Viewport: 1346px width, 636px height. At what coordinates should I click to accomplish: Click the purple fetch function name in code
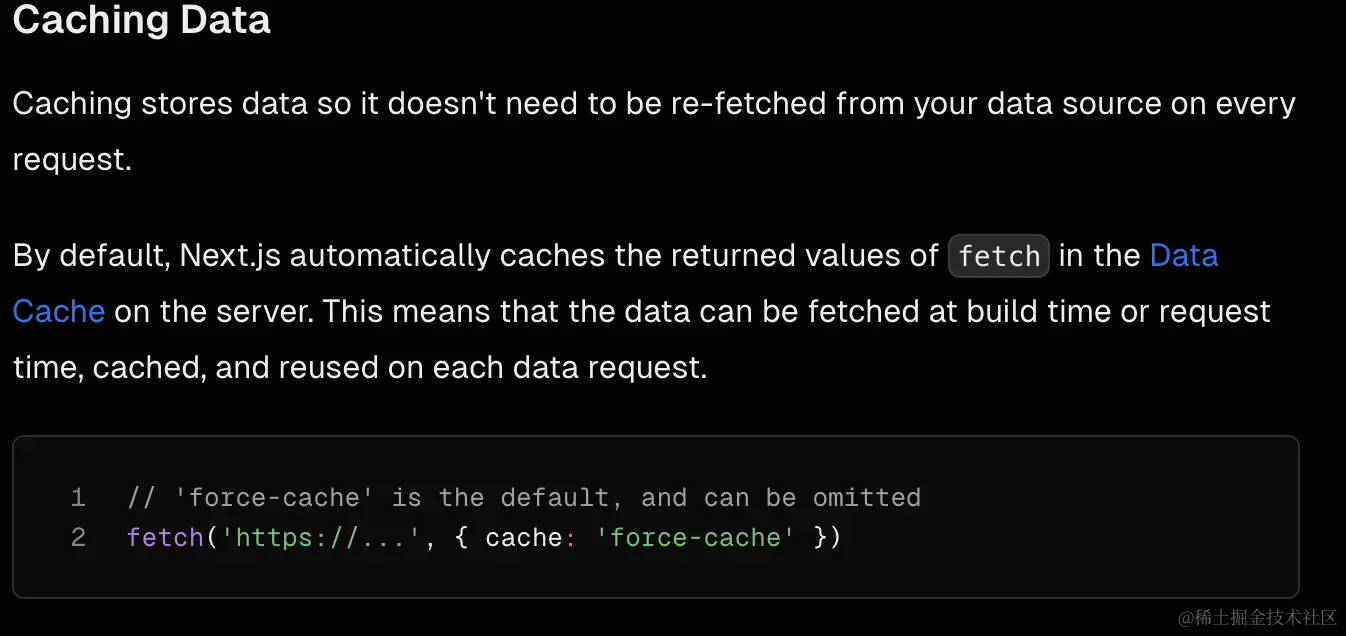(x=165, y=538)
